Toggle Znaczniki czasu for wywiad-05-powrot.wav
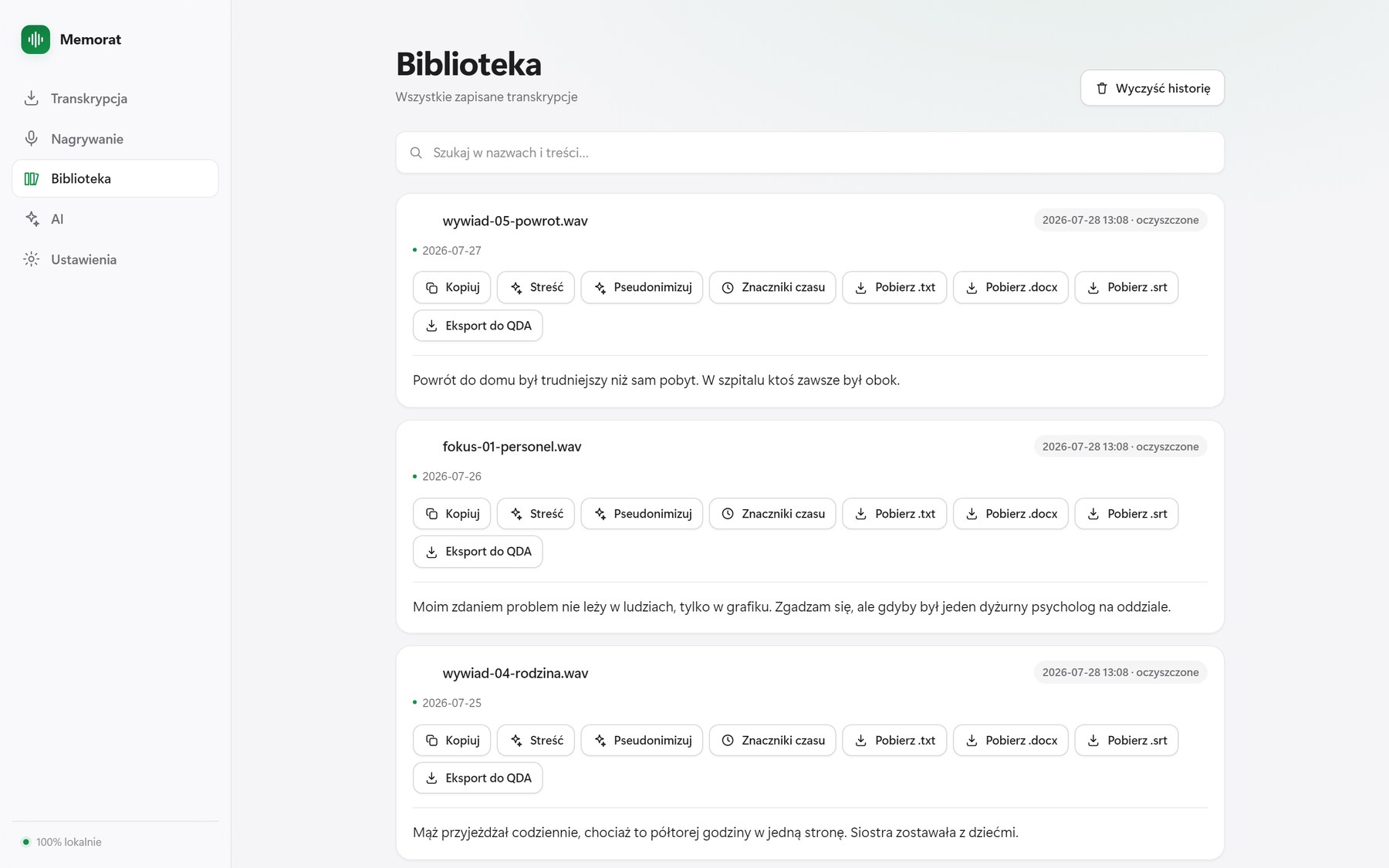Image resolution: width=1389 pixels, height=868 pixels. pos(772,287)
